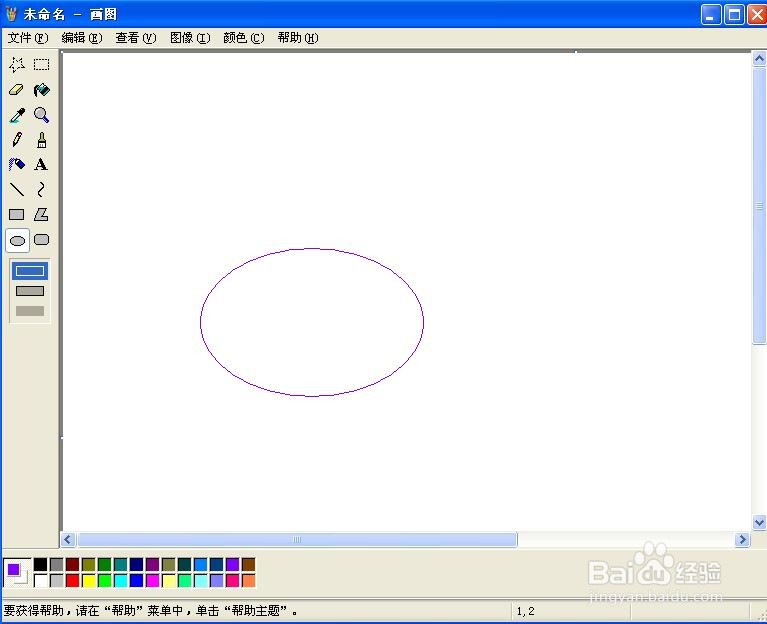Select the Brush tool
The height and width of the screenshot is (624, 767).
click(x=42, y=140)
